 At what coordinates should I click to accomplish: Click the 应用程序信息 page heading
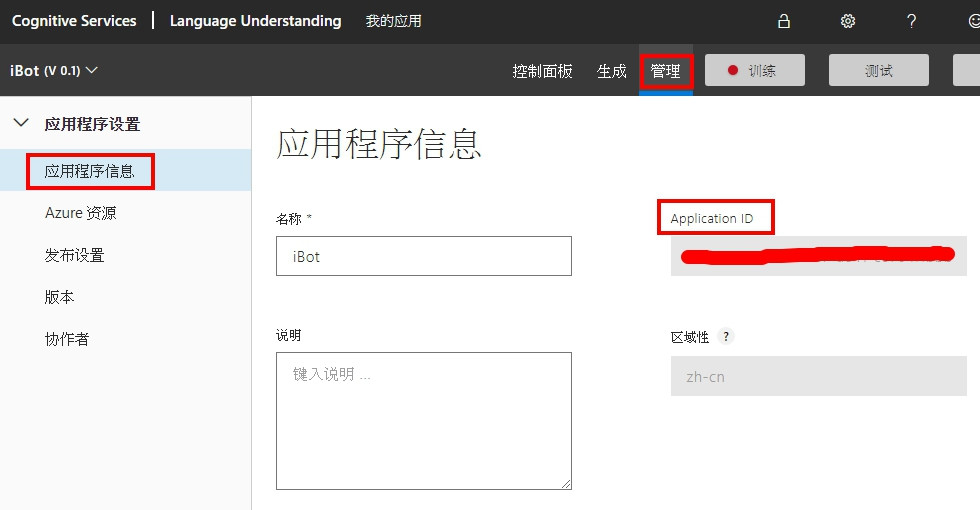tap(379, 144)
